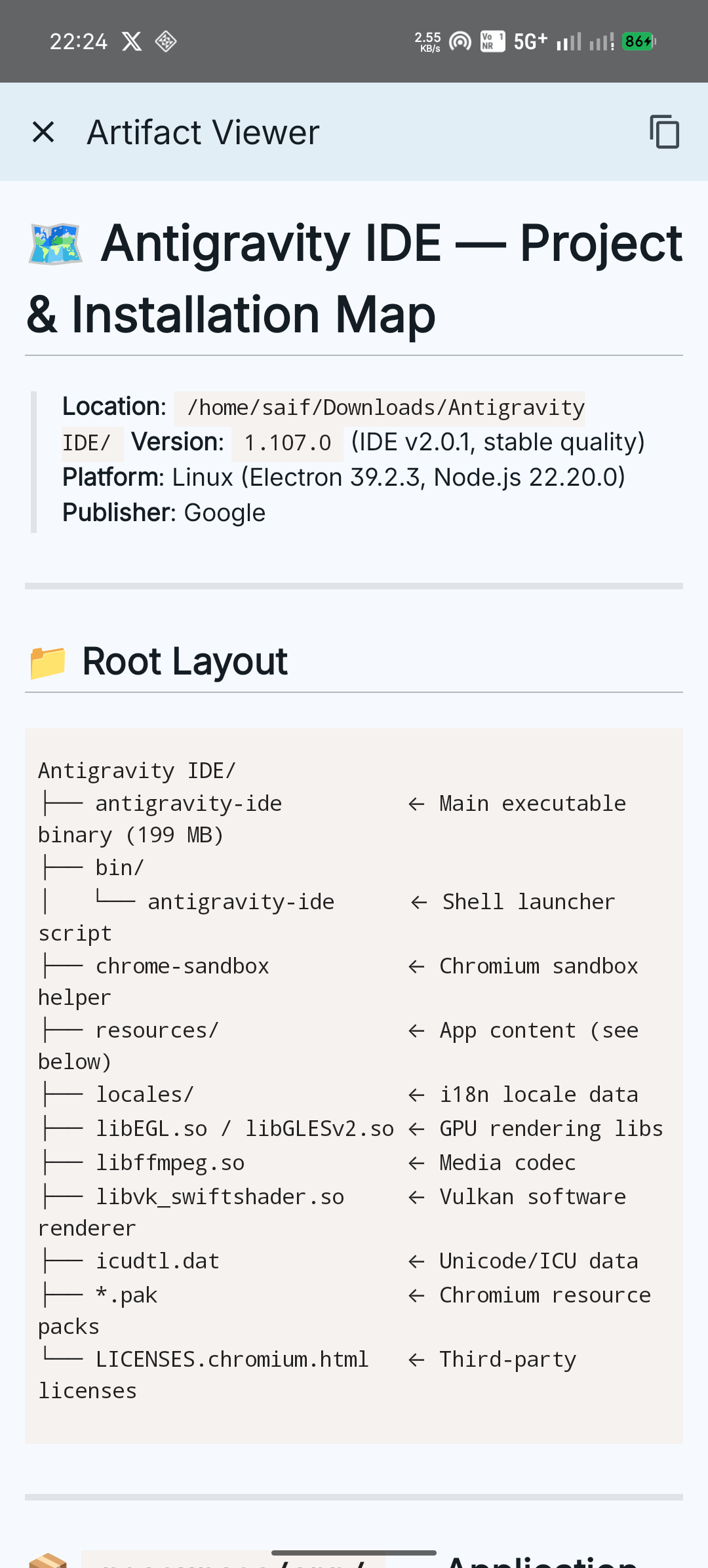Tap the clock showing 22:24
This screenshot has width=708, height=1568.
[x=79, y=42]
